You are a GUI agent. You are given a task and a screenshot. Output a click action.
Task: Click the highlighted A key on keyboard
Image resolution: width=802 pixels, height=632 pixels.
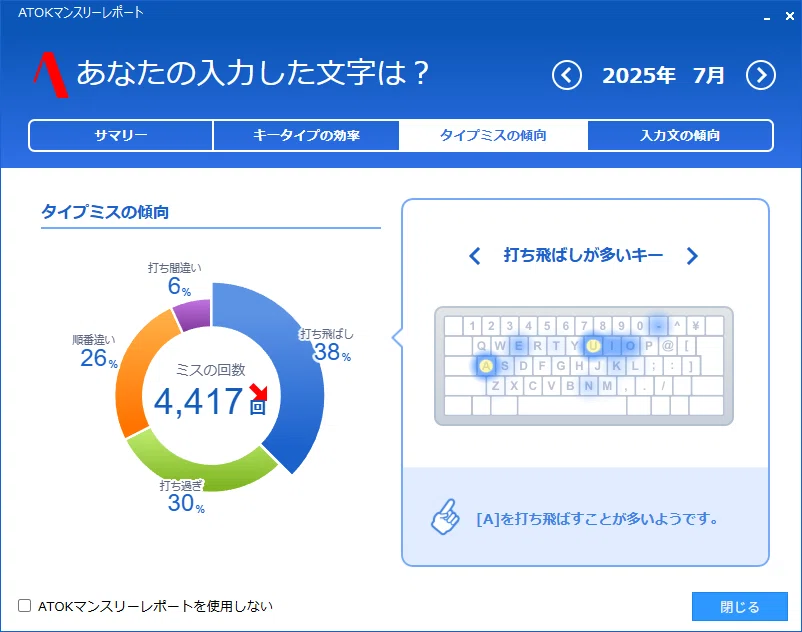[486, 366]
